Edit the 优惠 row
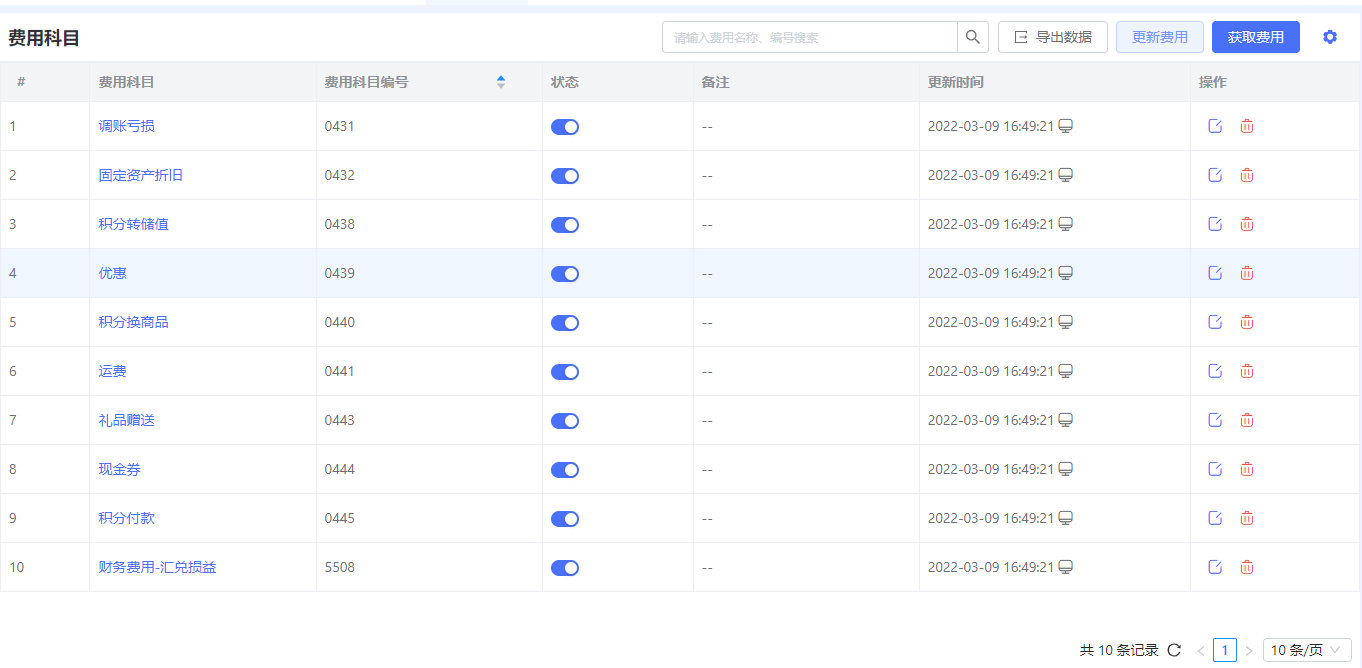 click(x=1215, y=273)
